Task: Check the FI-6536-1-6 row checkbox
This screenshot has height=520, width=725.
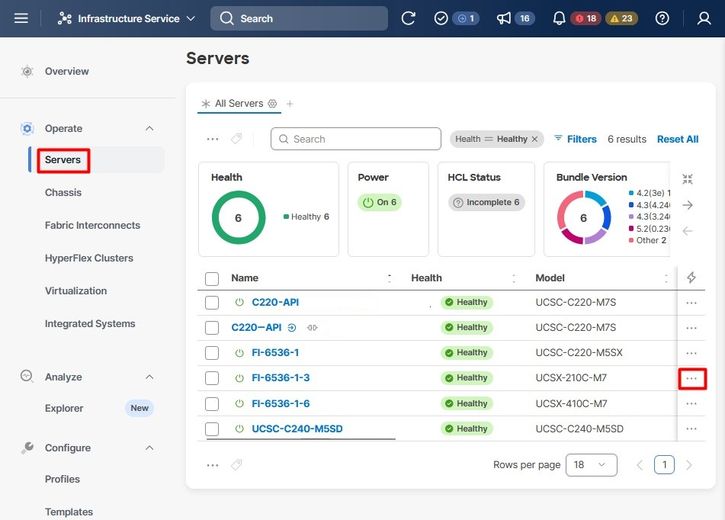Action: point(212,404)
